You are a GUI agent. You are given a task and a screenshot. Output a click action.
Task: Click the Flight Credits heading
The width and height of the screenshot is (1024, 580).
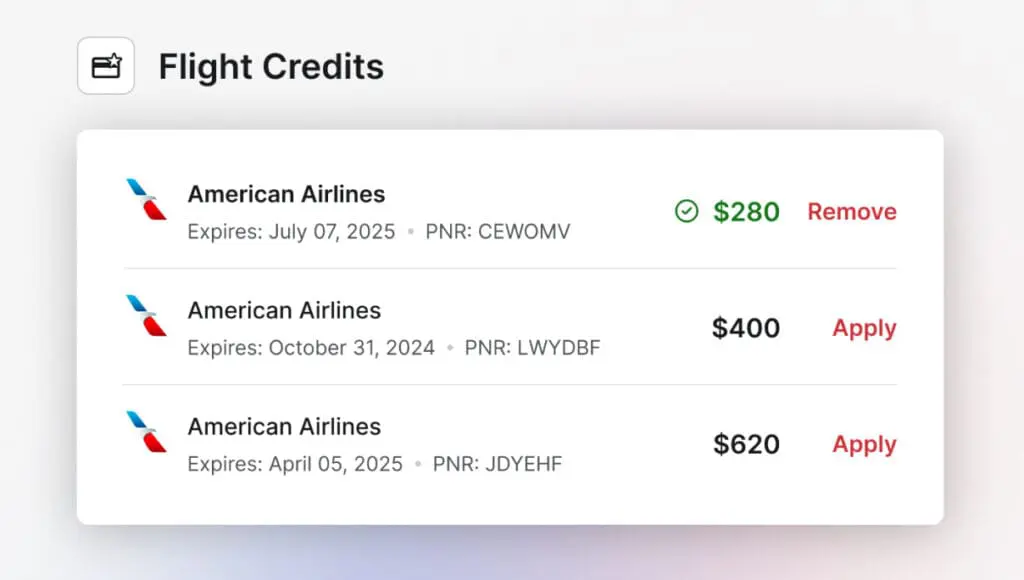pyautogui.click(x=271, y=67)
